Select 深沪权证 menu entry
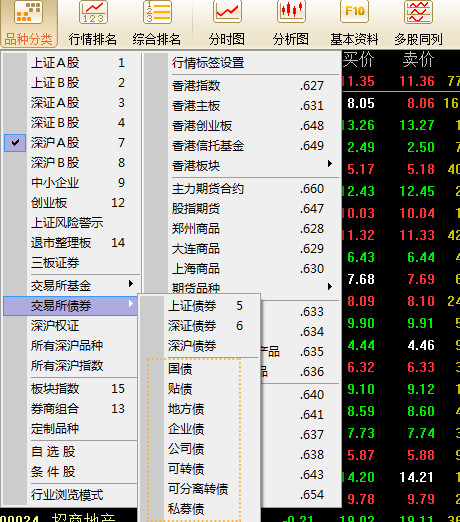This screenshot has width=460, height=522. pos(71,326)
